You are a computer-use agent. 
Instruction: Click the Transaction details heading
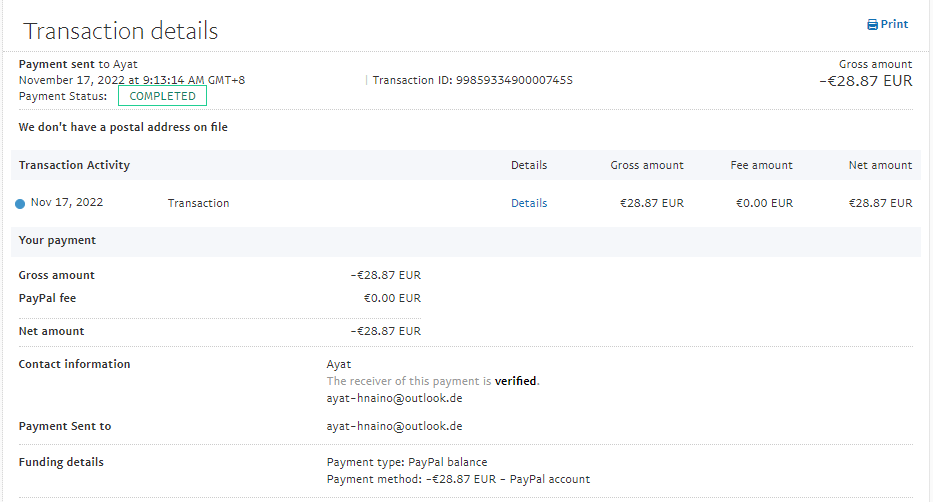tap(121, 31)
